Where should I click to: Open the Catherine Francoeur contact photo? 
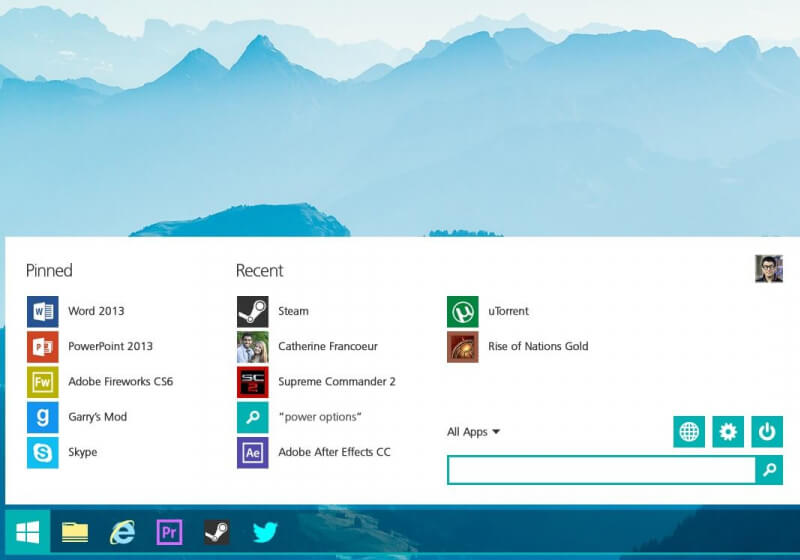point(253,347)
